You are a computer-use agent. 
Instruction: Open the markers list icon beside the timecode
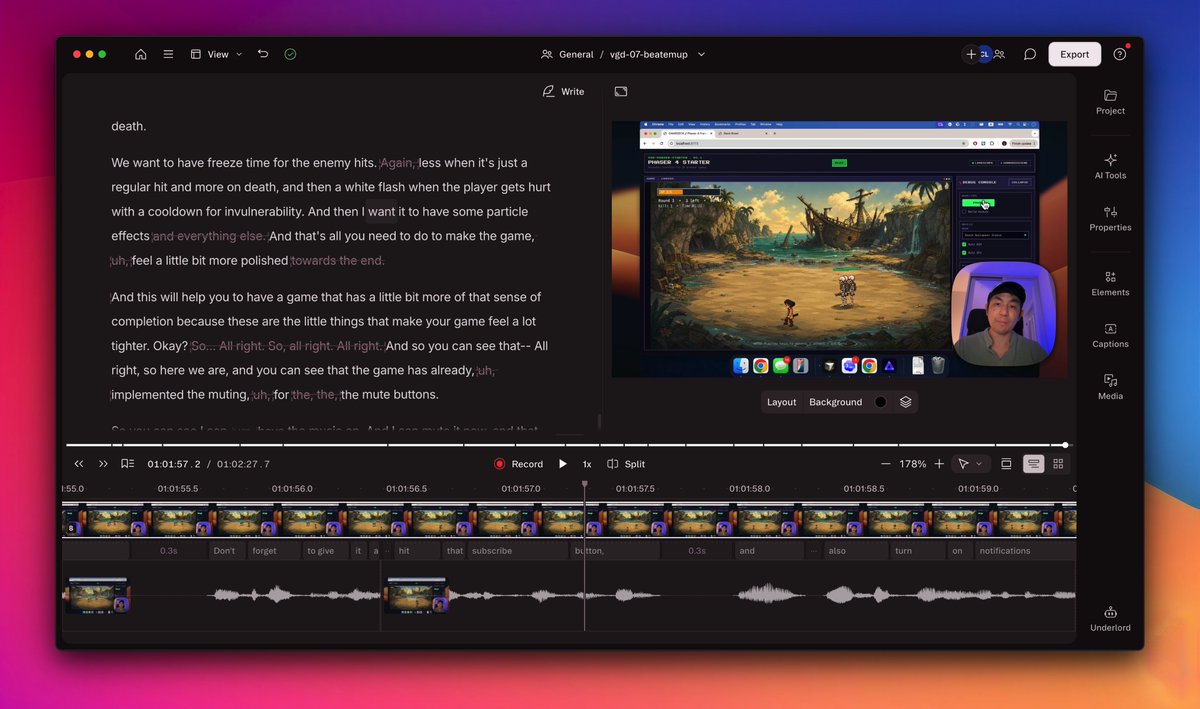point(127,464)
